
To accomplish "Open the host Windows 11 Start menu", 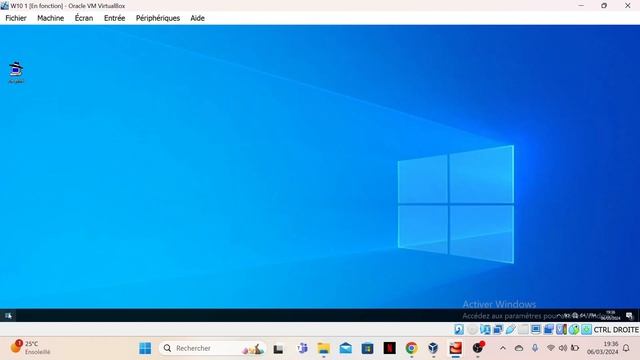I will click(x=145, y=348).
